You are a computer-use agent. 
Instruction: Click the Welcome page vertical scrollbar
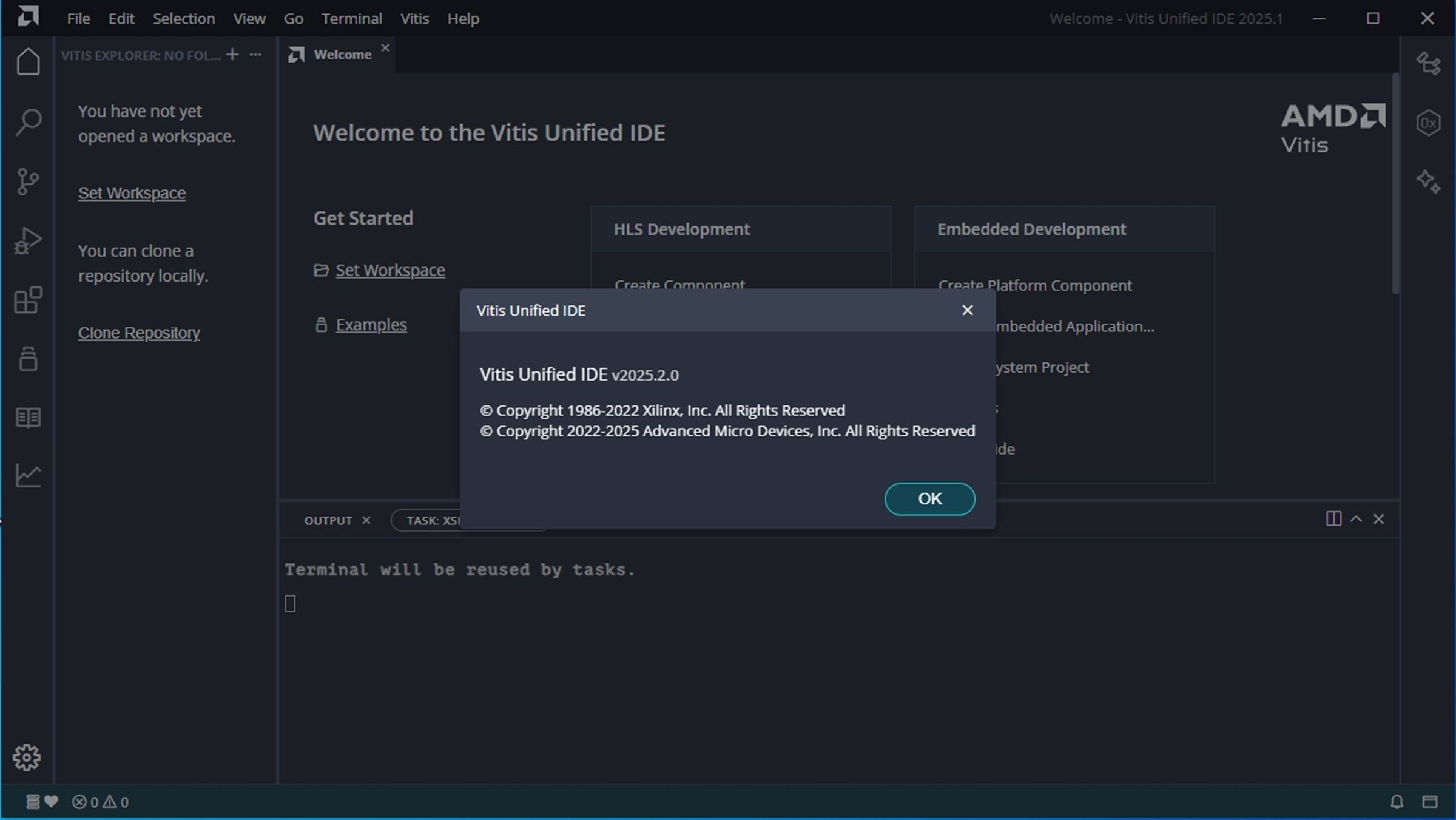click(x=1395, y=182)
